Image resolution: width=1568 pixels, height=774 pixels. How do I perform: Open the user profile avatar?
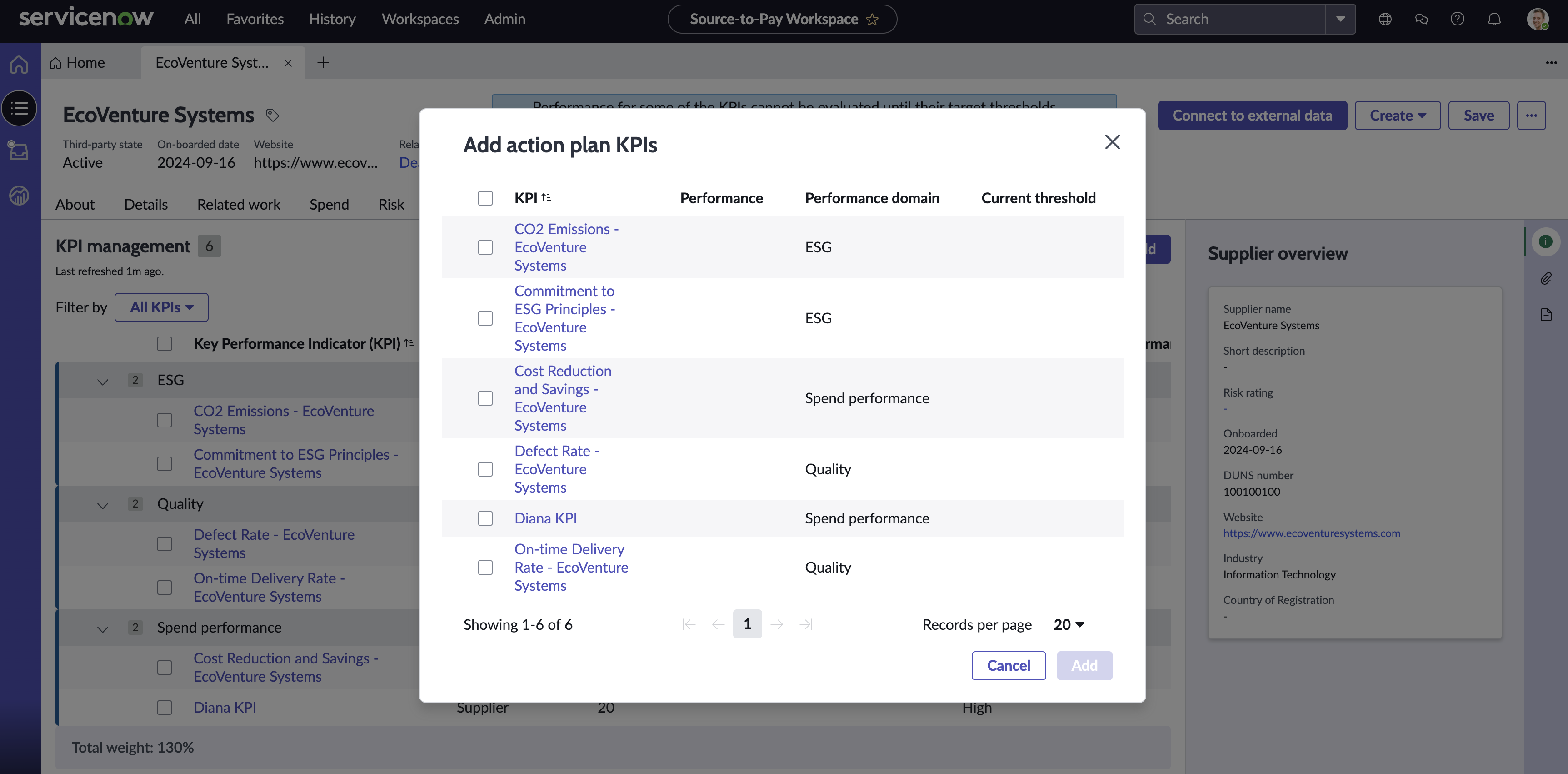tap(1537, 19)
